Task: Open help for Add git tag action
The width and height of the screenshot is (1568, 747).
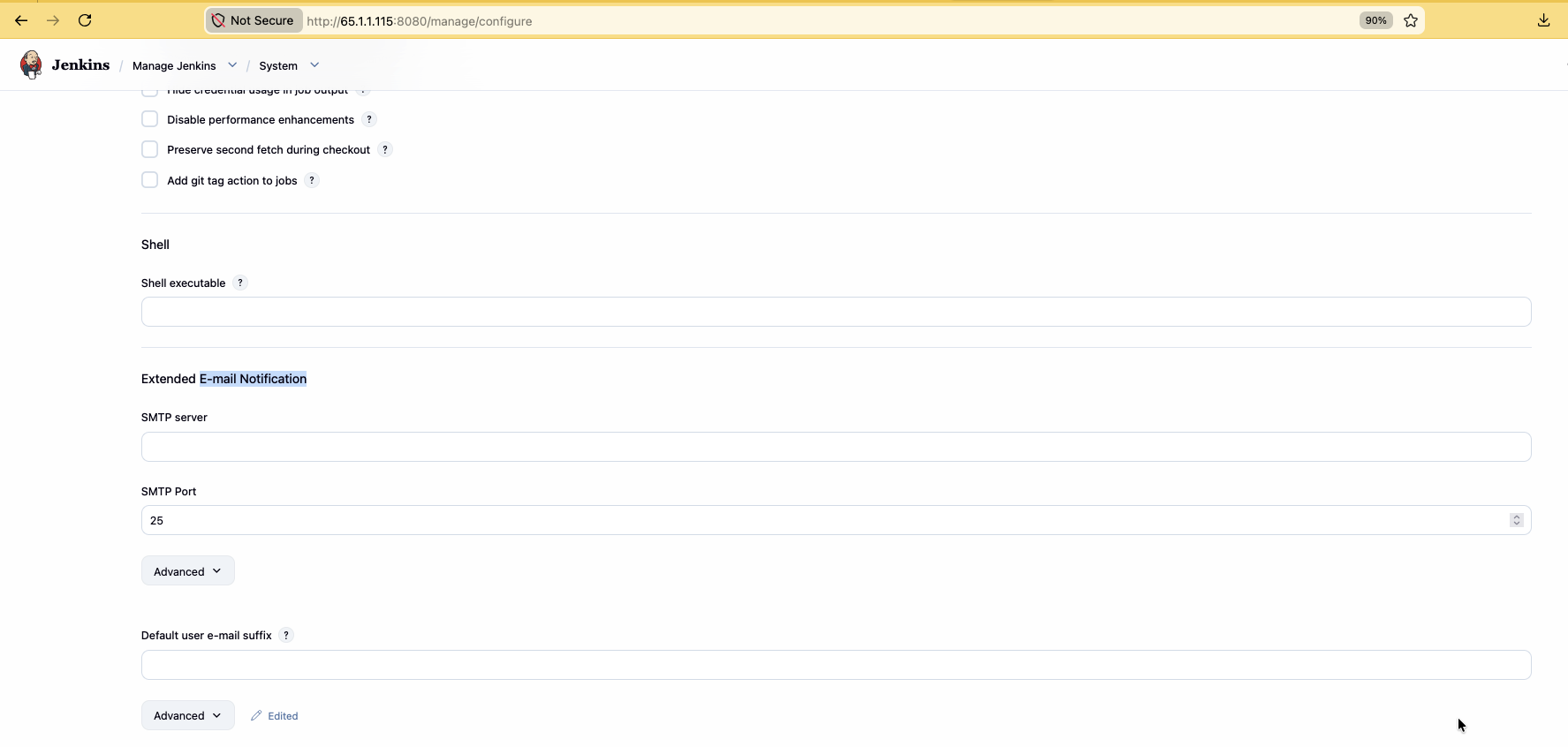Action: click(x=312, y=180)
